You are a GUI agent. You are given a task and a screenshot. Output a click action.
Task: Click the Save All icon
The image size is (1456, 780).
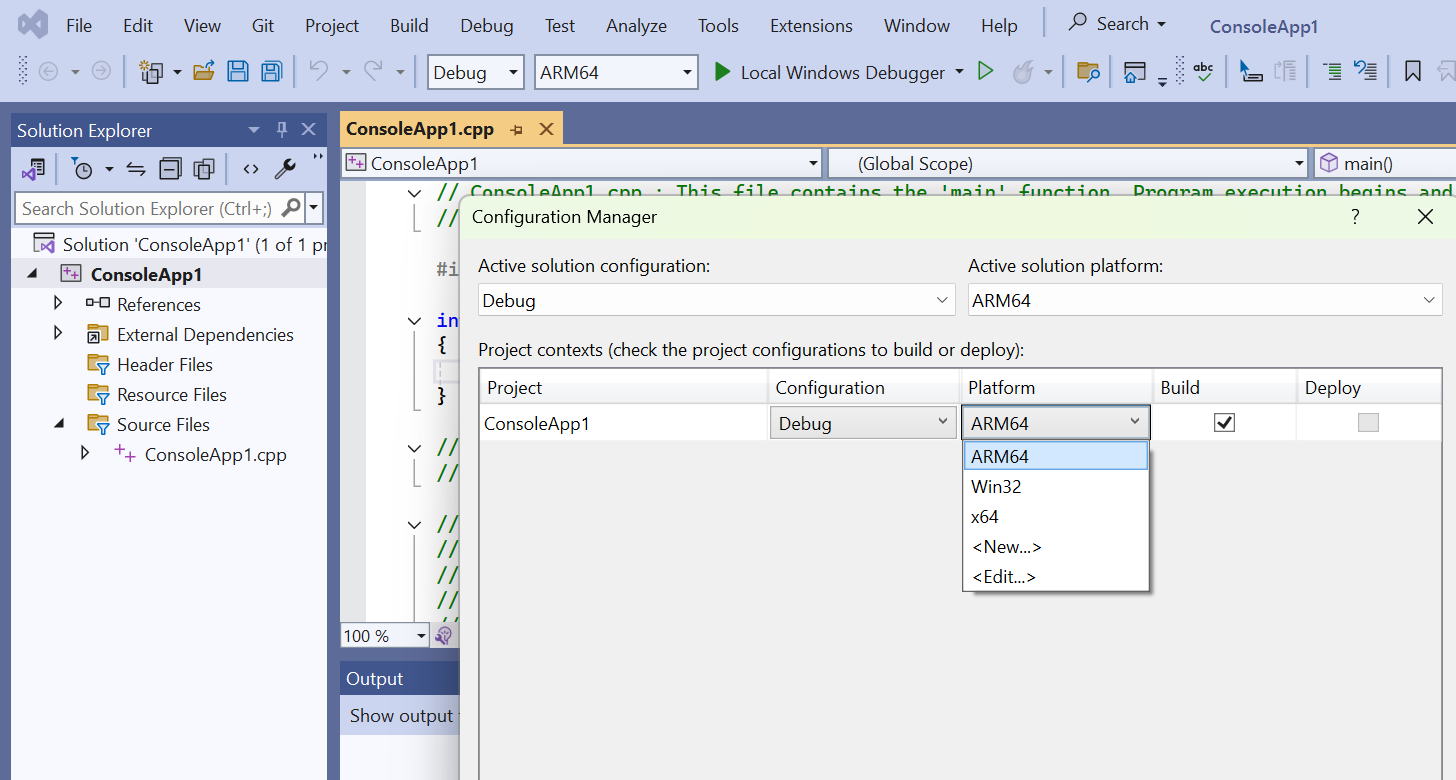point(271,71)
